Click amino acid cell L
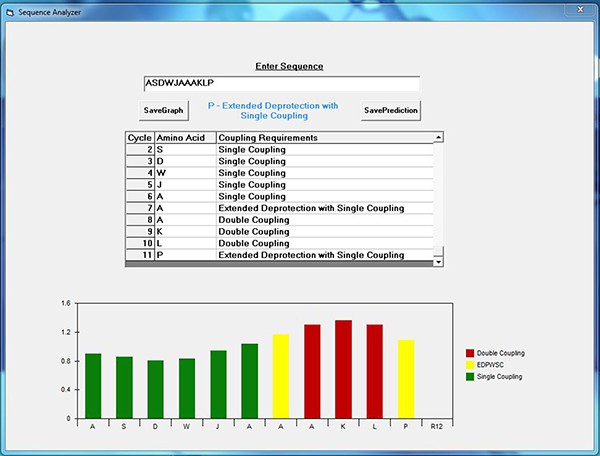This screenshot has width=600, height=456. click(x=186, y=243)
